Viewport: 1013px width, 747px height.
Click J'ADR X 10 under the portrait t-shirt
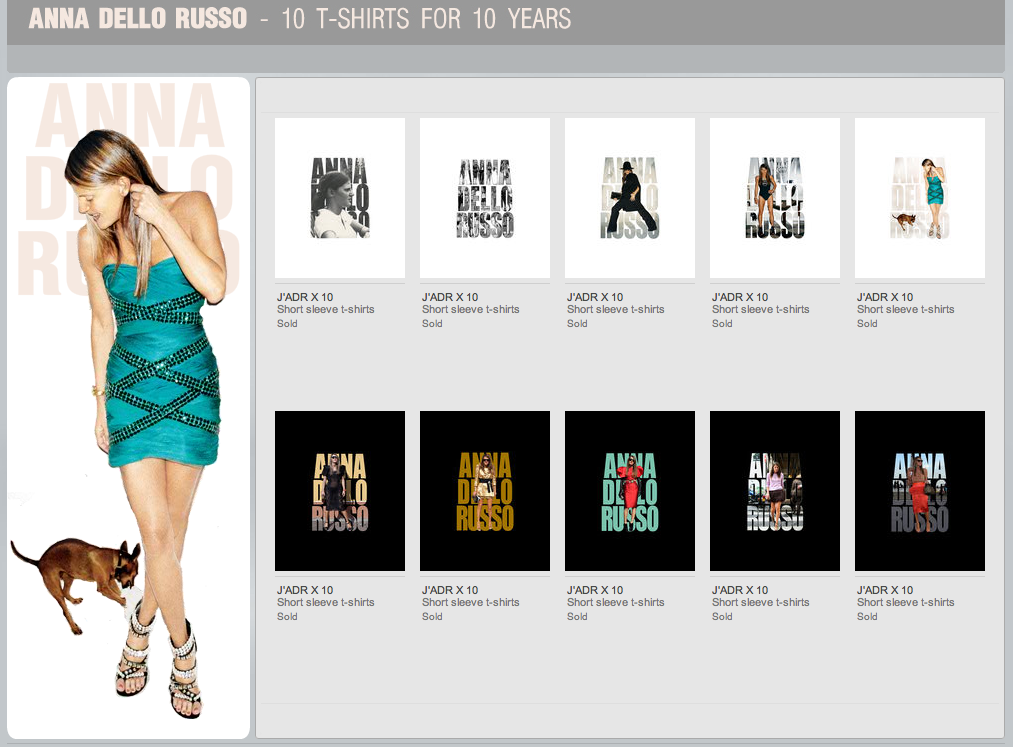305,297
